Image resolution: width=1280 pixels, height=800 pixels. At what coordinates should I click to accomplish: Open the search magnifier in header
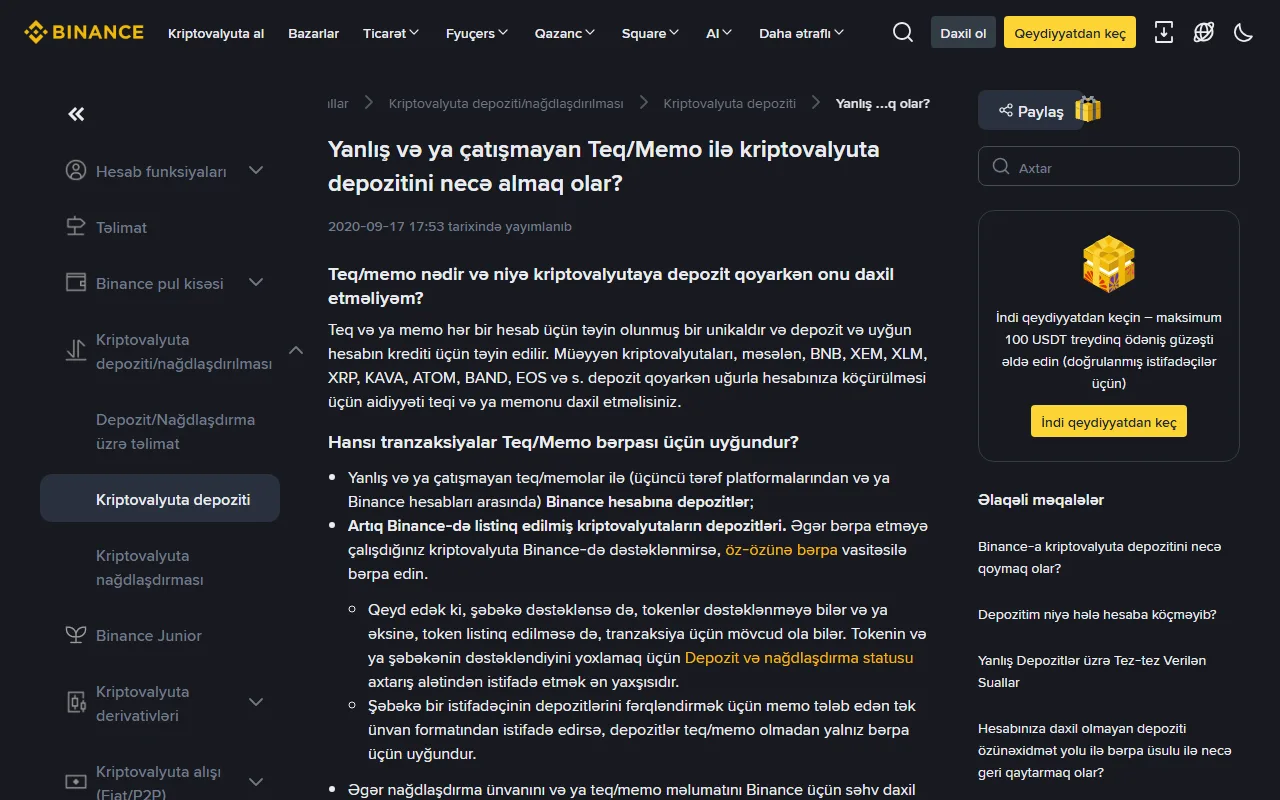tap(903, 33)
